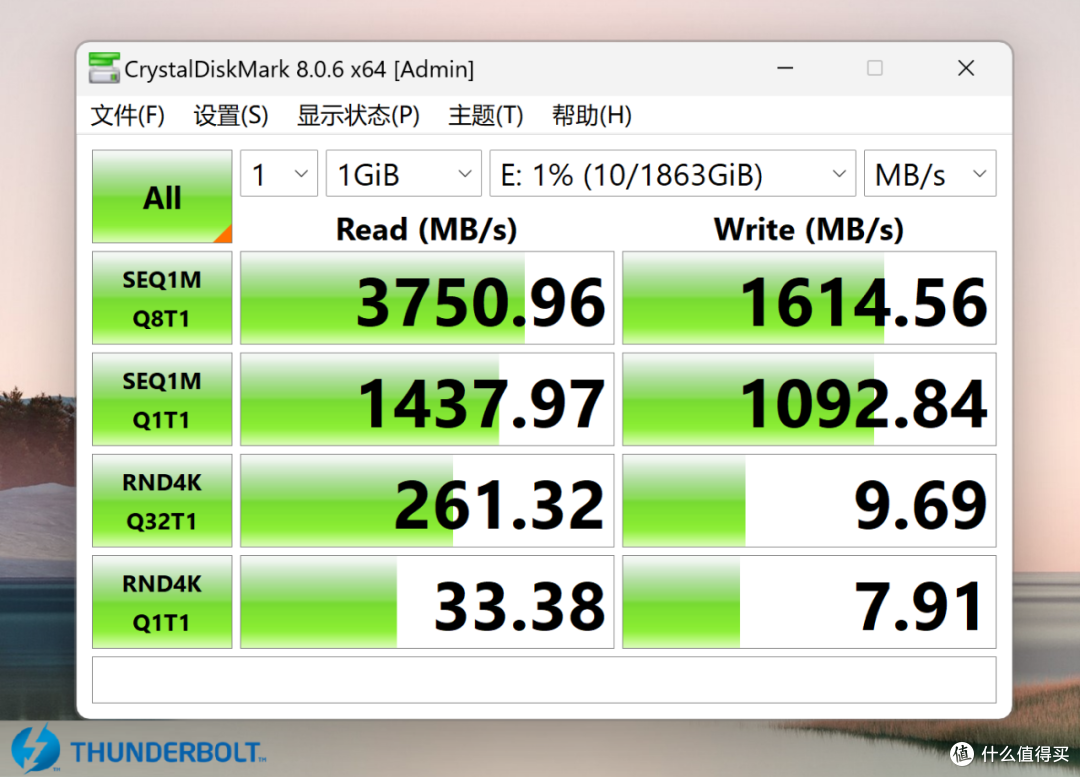Click the 9.69 write result cell
The width and height of the screenshot is (1080, 777).
(x=809, y=500)
